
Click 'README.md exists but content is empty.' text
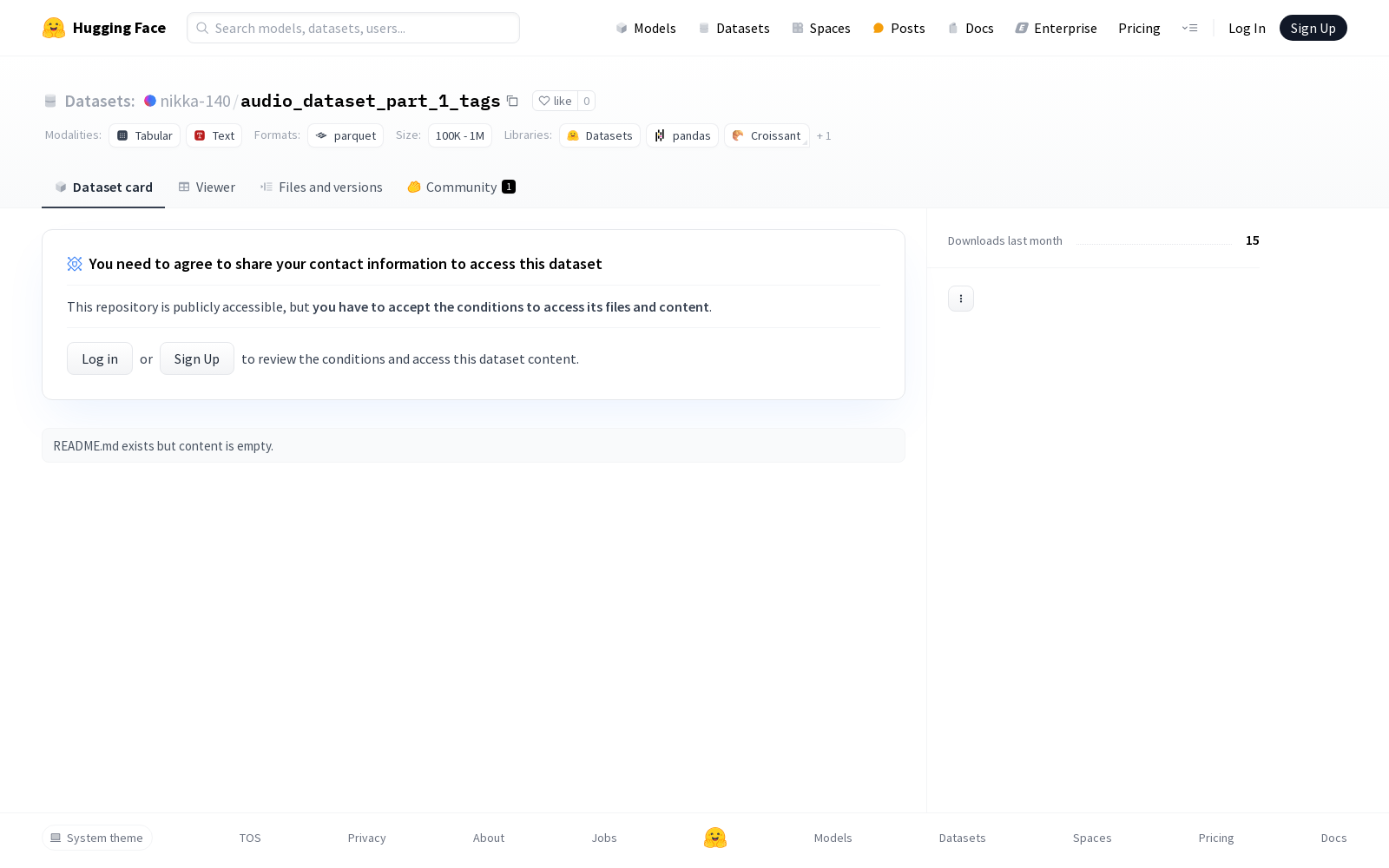coord(163,445)
